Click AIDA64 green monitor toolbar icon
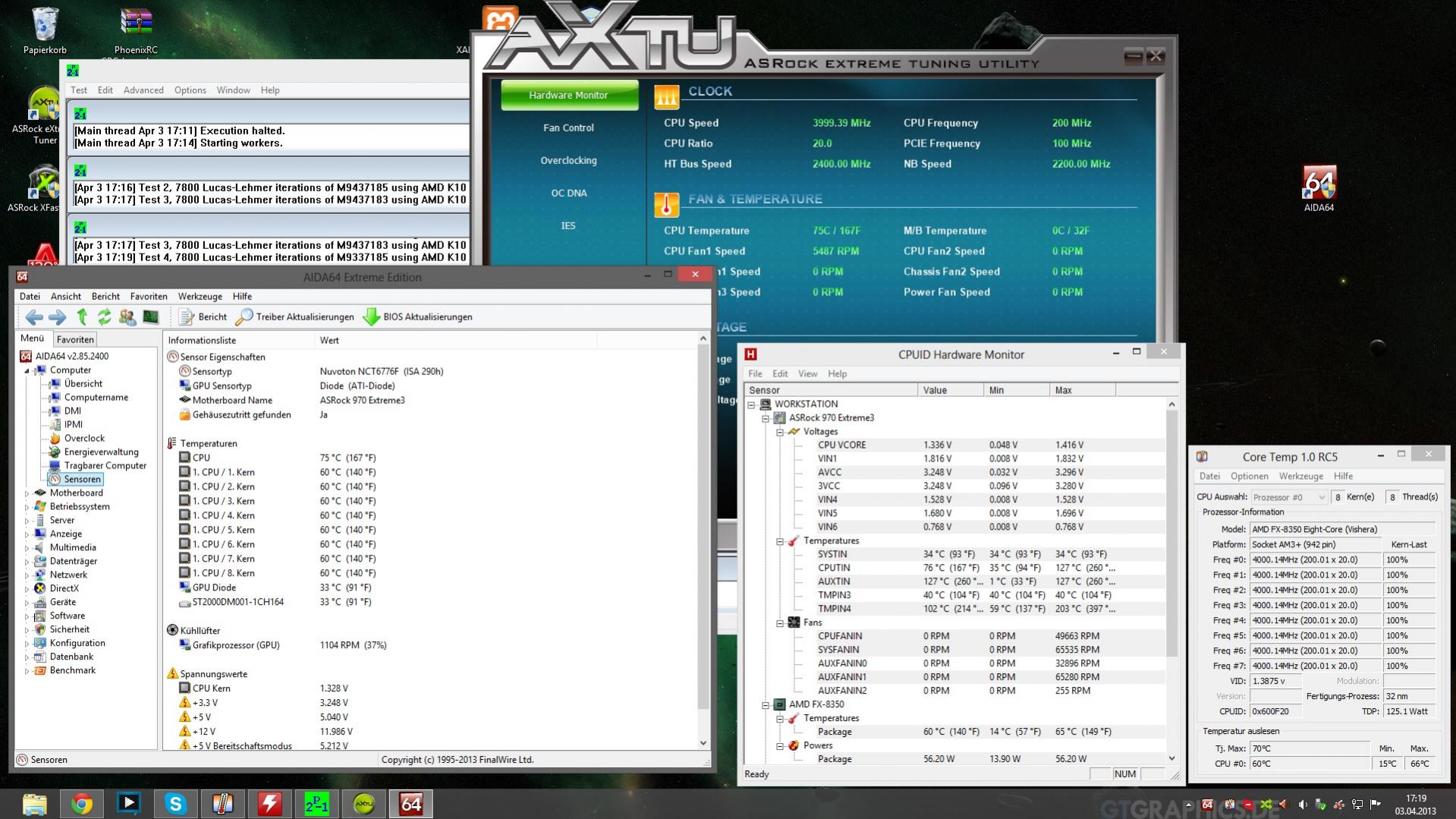The height and width of the screenshot is (819, 1456). point(151,317)
